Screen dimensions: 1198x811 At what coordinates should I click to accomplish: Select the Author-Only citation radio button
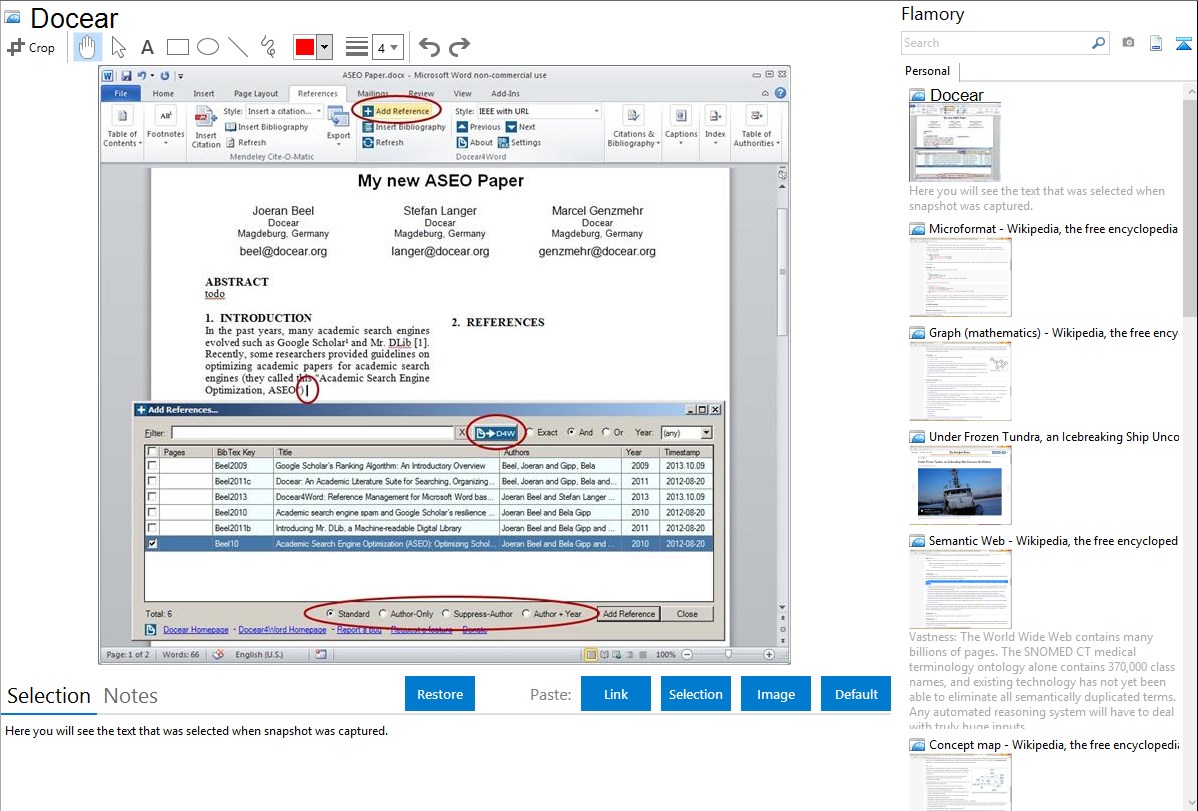click(x=383, y=614)
